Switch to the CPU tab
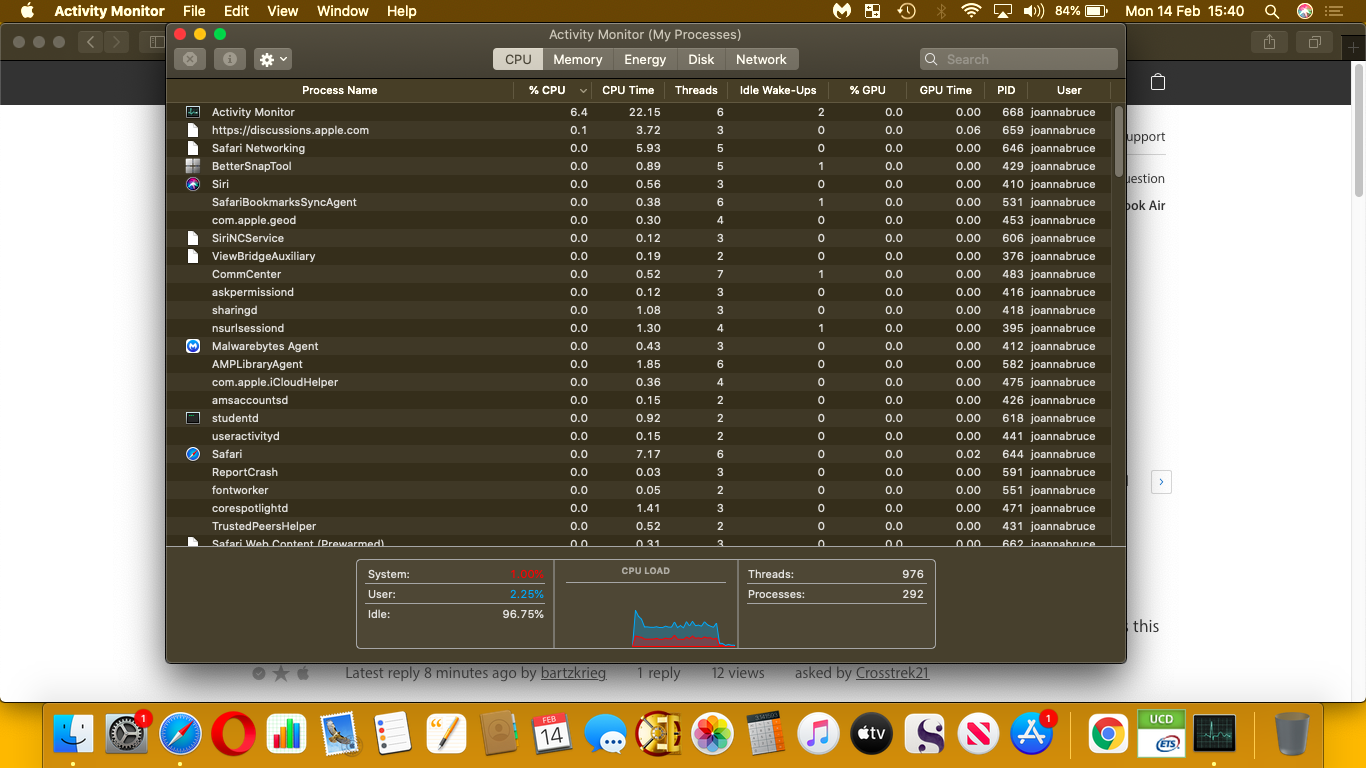This screenshot has height=768, width=1366. [518, 59]
